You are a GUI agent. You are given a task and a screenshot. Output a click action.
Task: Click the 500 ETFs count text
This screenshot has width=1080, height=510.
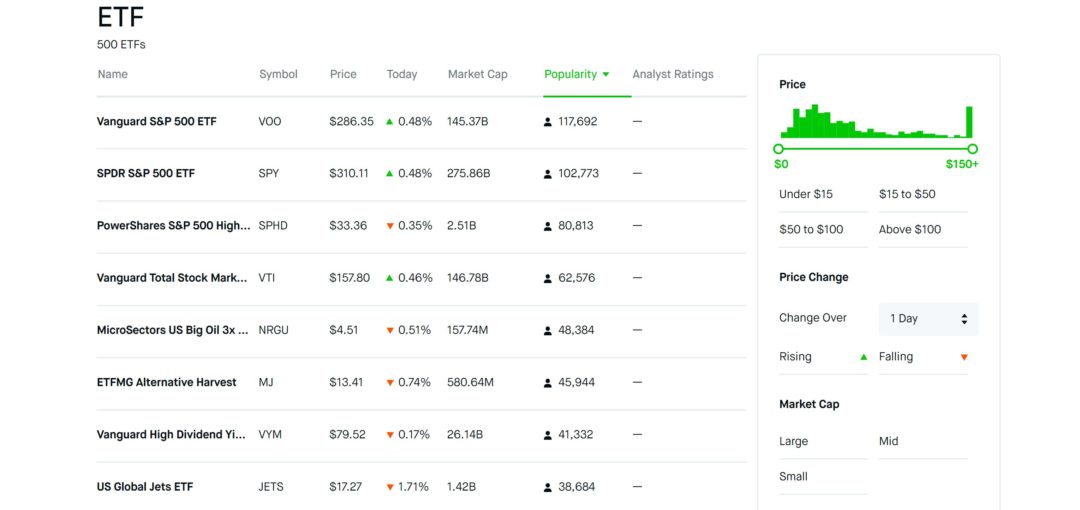tap(121, 45)
